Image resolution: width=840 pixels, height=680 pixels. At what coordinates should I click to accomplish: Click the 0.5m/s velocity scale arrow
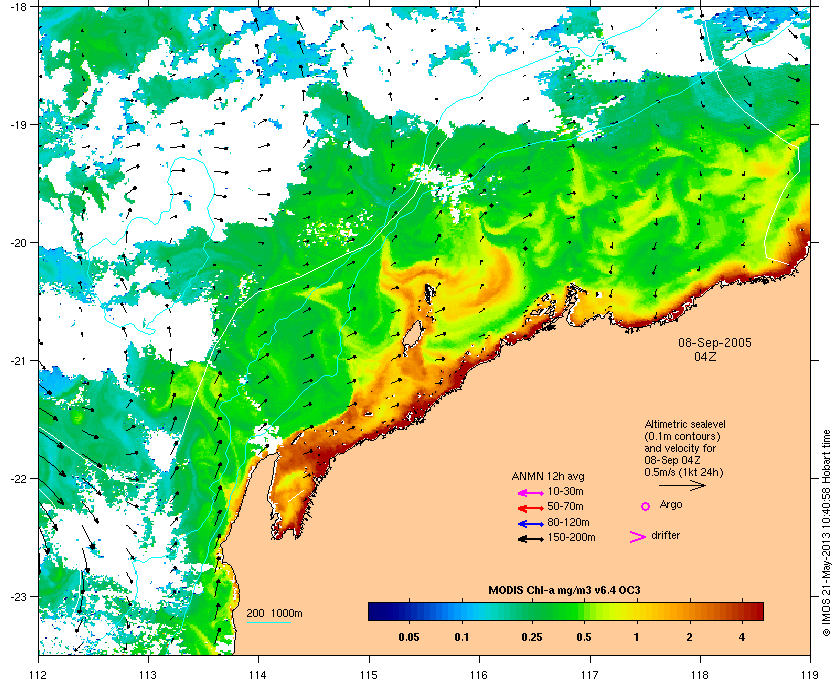pos(682,486)
